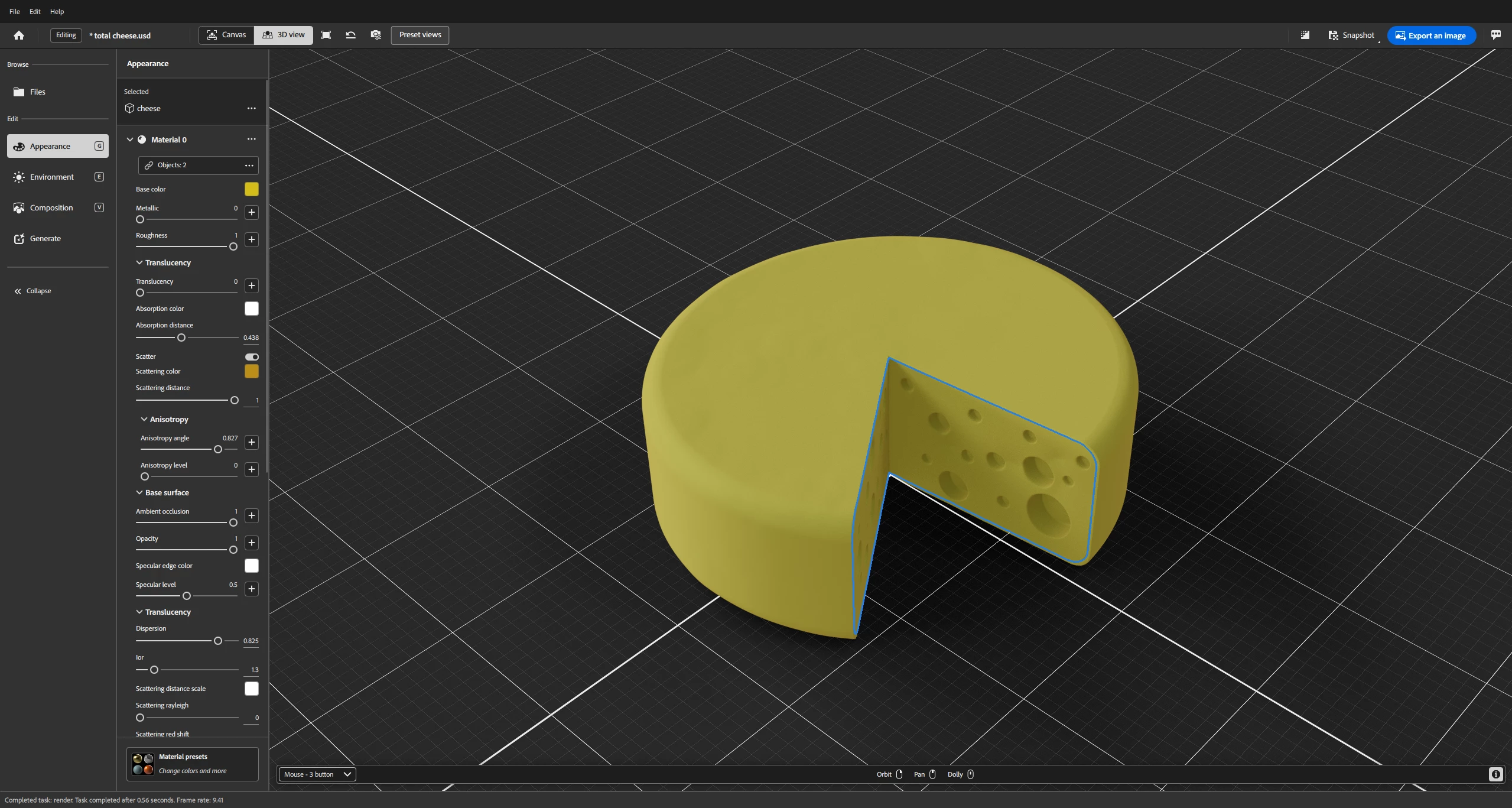Screen dimensions: 1512x808
Task: Click the reset camera view icon
Action: (x=350, y=35)
